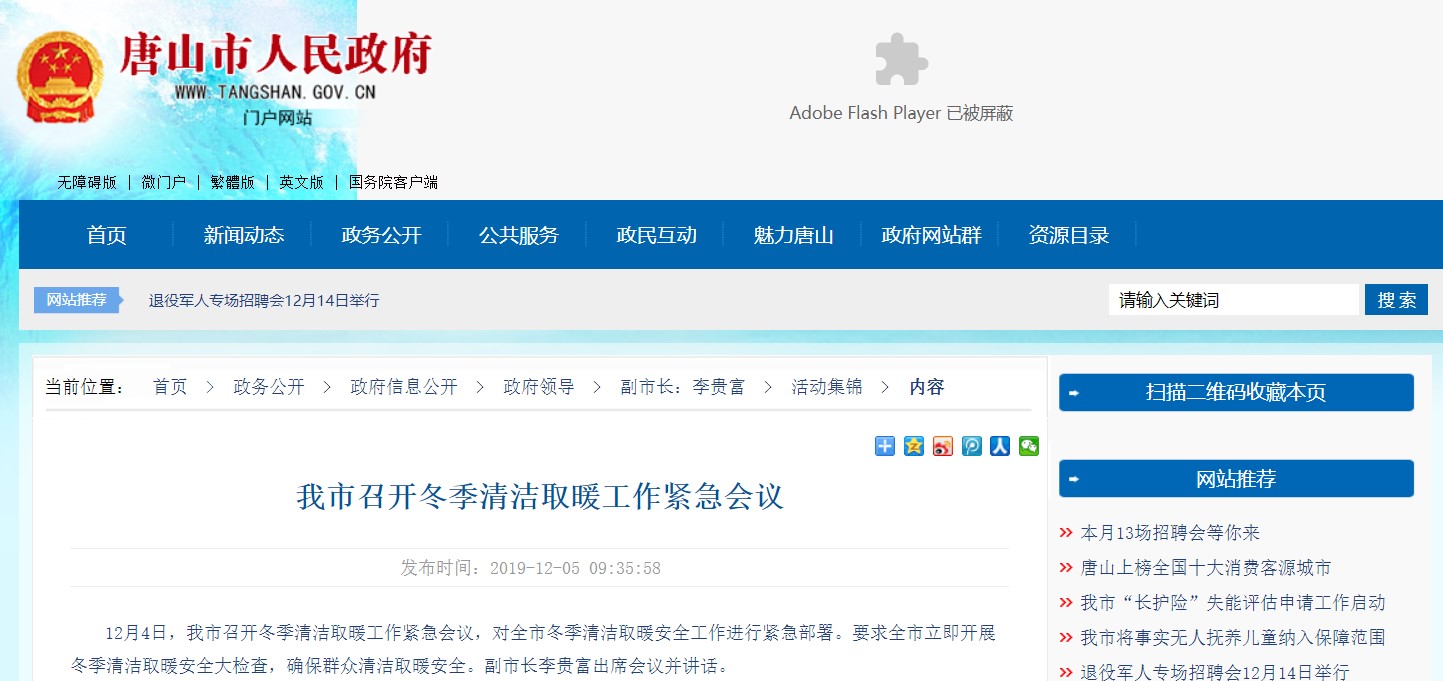Click the blue plus more-sharing icon

[885, 446]
